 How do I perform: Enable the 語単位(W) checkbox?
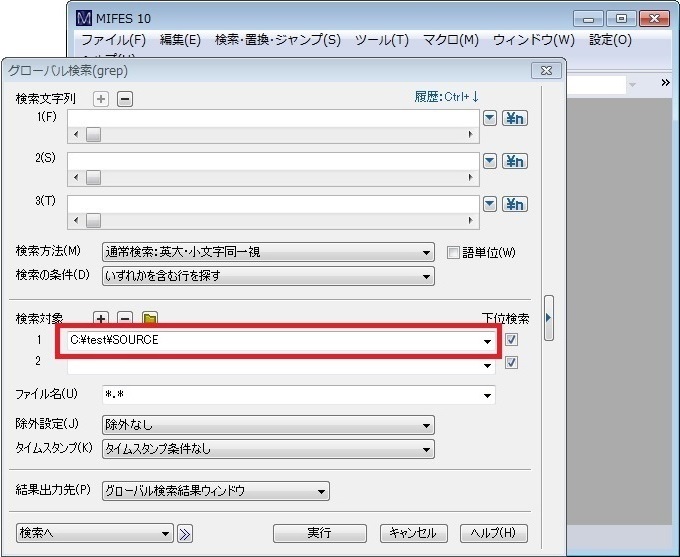tap(453, 252)
